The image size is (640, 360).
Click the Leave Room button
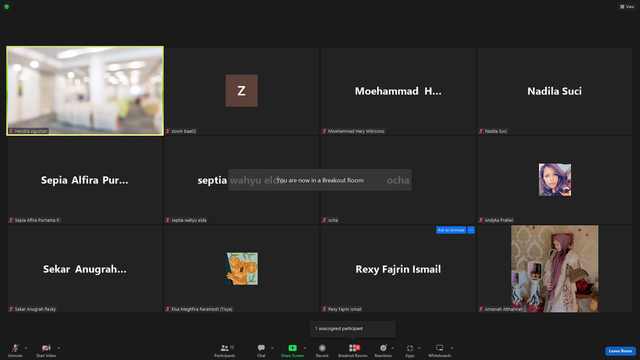click(x=620, y=351)
